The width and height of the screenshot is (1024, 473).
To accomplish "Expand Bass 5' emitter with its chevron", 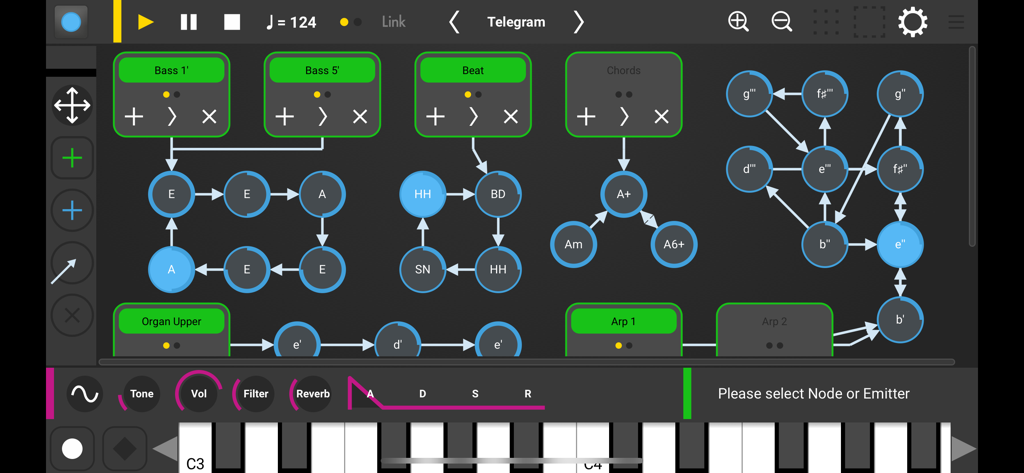I will [x=323, y=117].
